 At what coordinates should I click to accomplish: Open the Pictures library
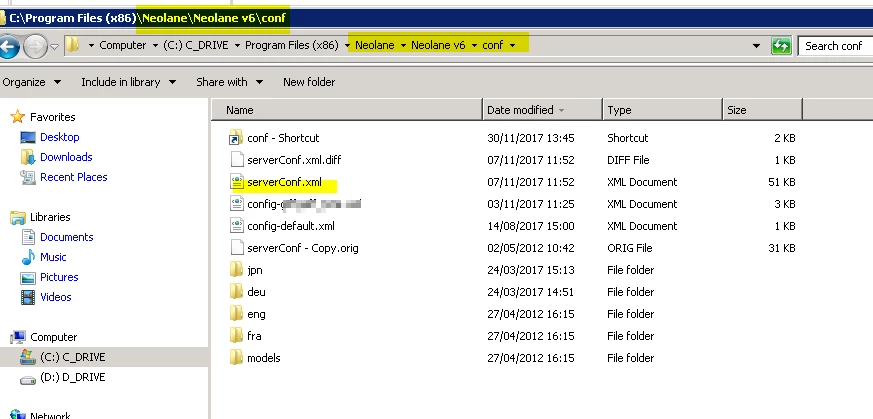click(59, 277)
